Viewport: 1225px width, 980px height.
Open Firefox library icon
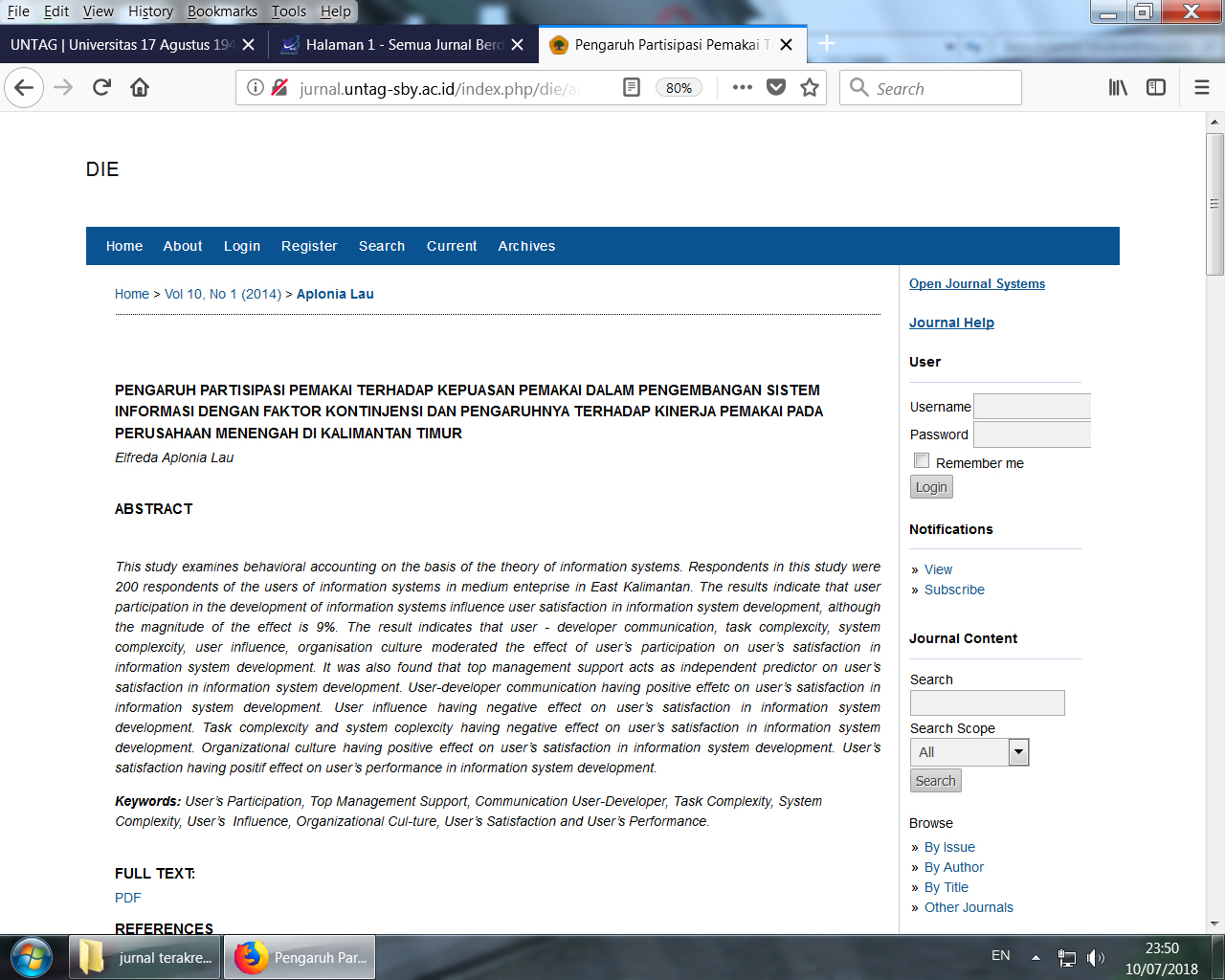(1118, 88)
